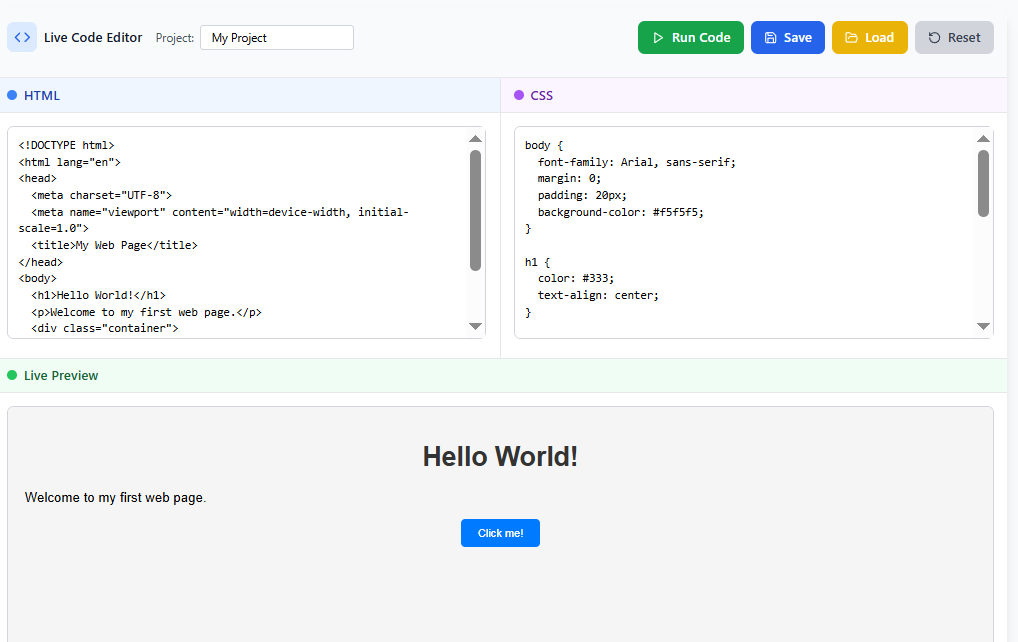
Task: Save the current project
Action: pyautogui.click(x=787, y=37)
